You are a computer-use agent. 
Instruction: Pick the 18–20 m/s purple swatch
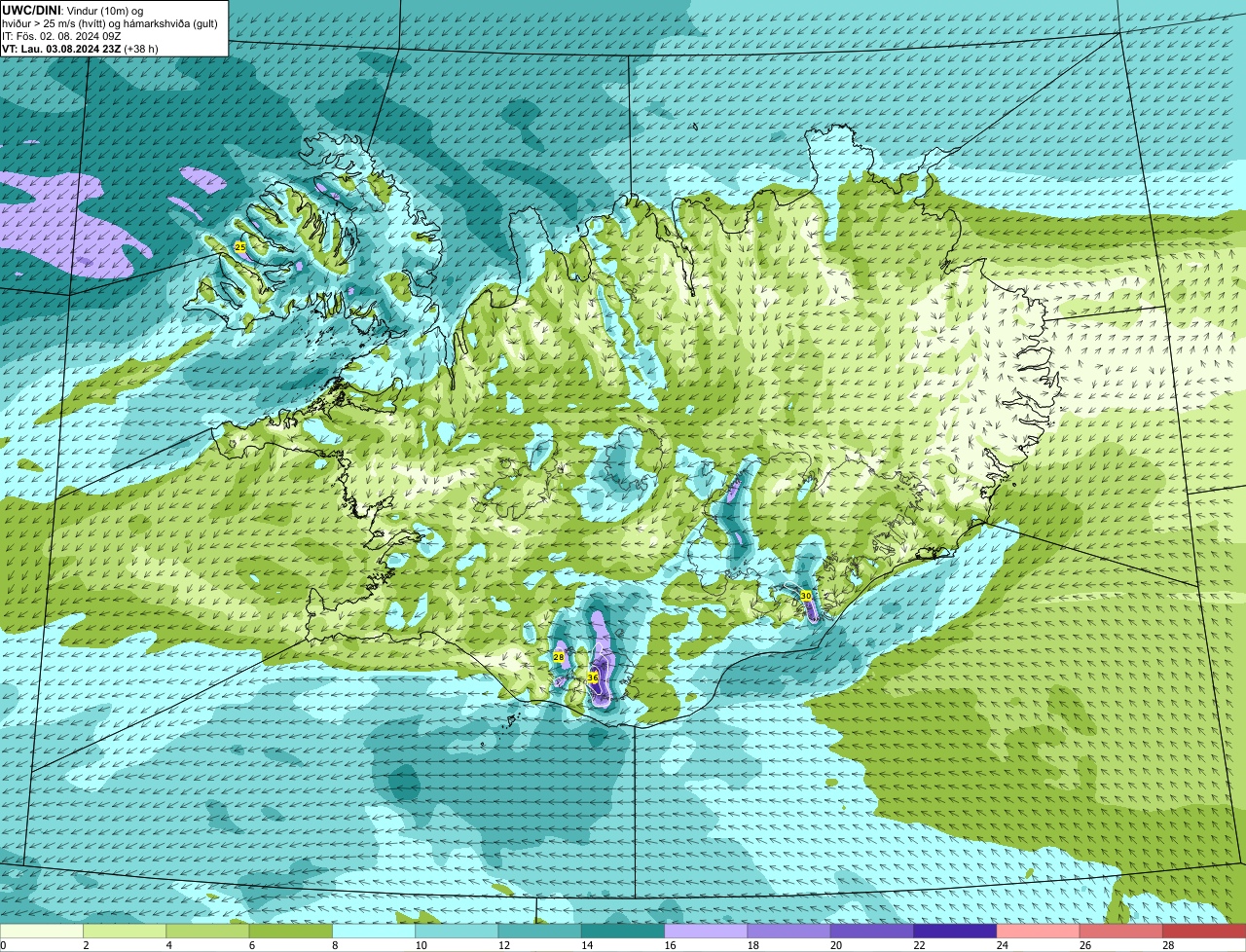pyautogui.click(x=789, y=931)
